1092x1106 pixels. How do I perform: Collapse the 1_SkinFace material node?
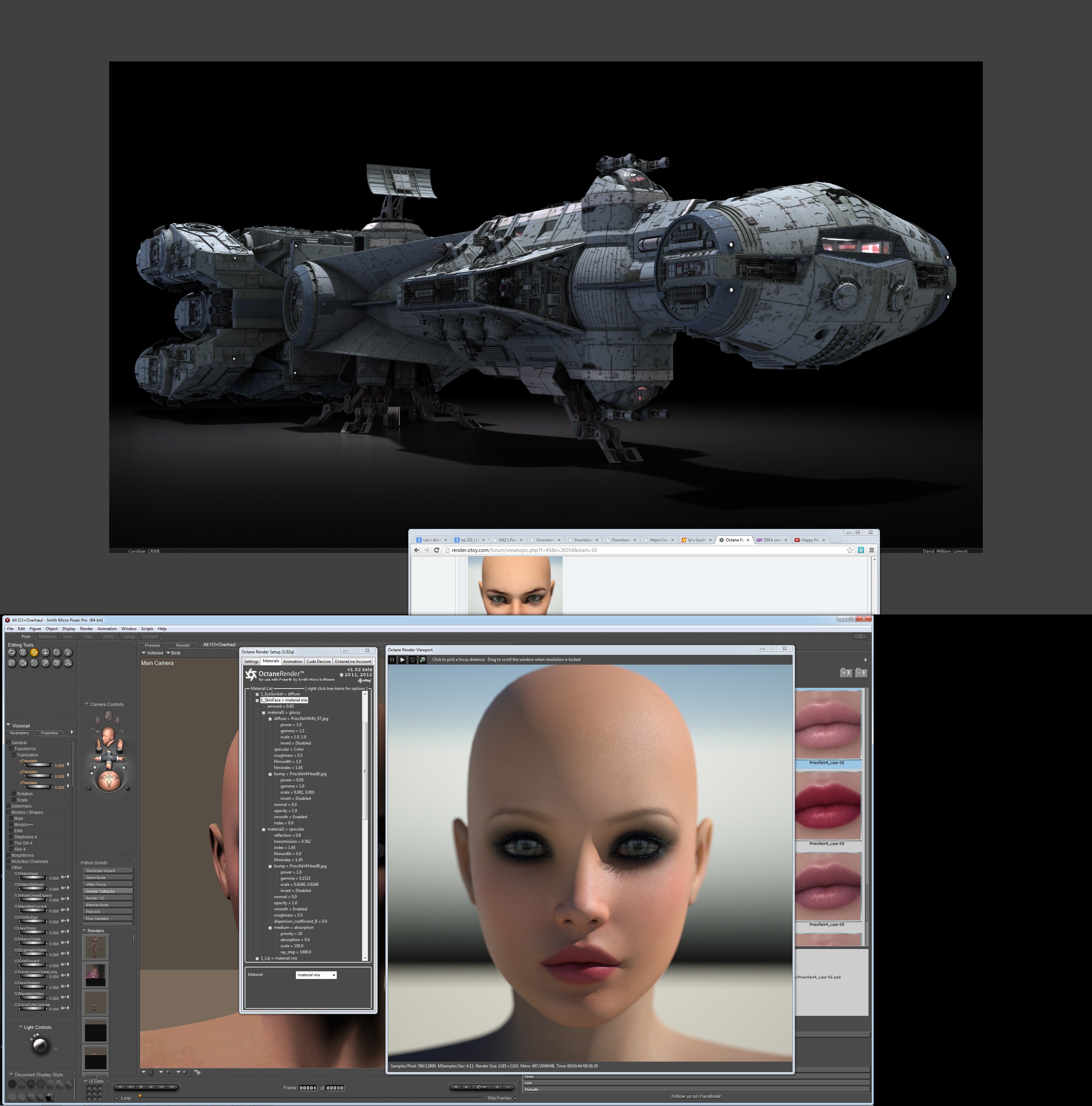[258, 700]
